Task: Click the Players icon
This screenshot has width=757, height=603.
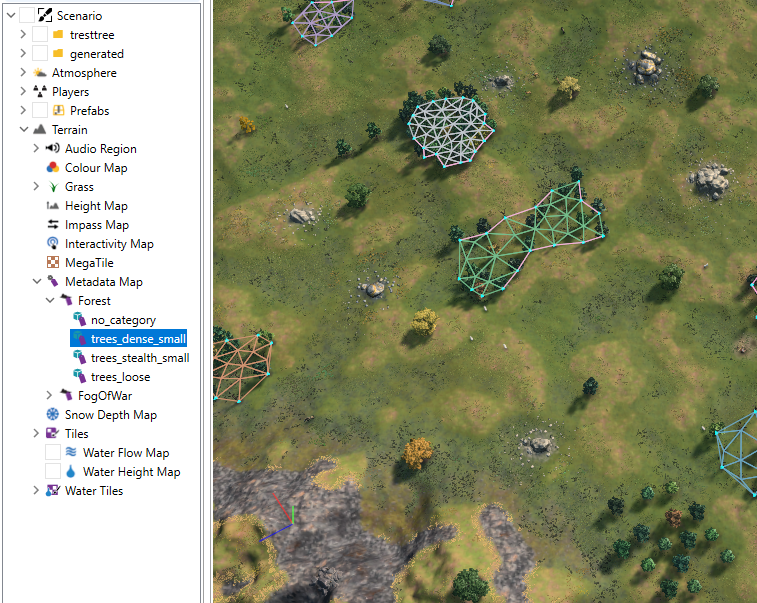Action: pos(40,91)
